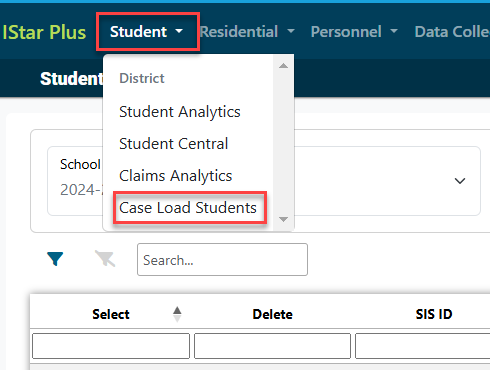This screenshot has width=490, height=370.
Task: Select Student Analytics menu item
Action: 180,112
